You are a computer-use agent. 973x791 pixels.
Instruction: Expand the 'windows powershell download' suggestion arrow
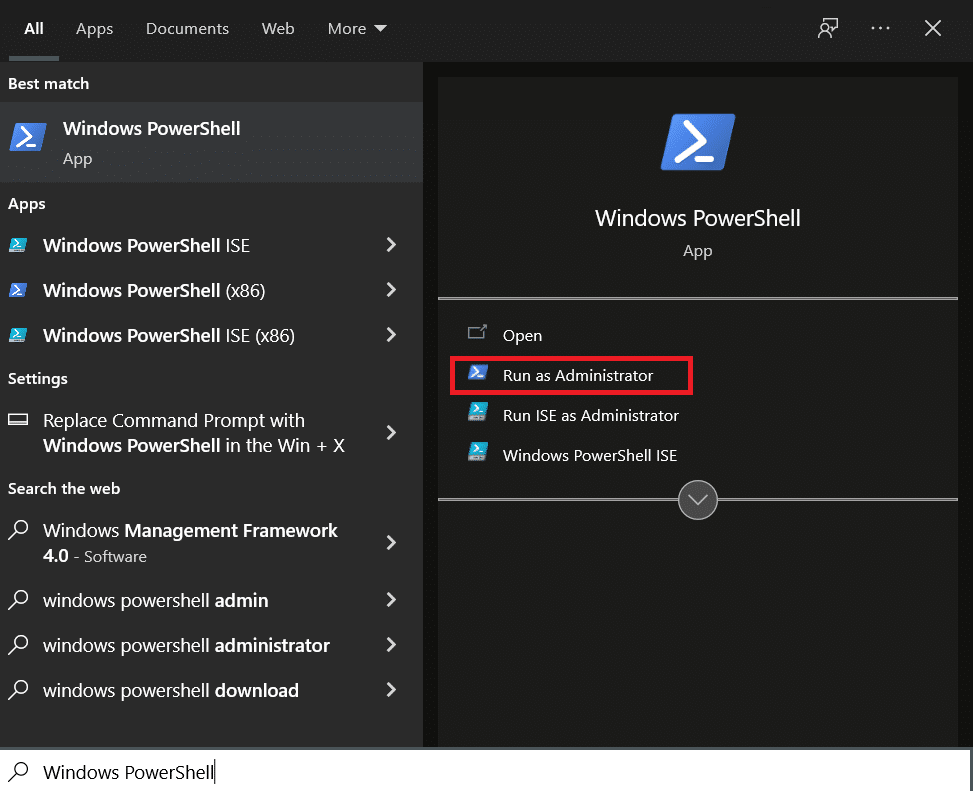coord(391,690)
